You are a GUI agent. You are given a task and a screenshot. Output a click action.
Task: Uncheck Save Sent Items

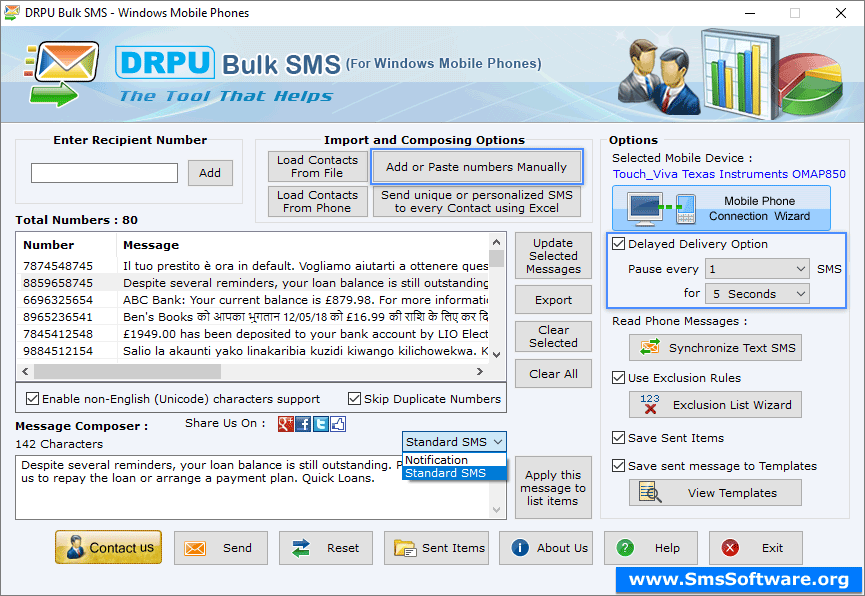[x=618, y=438]
